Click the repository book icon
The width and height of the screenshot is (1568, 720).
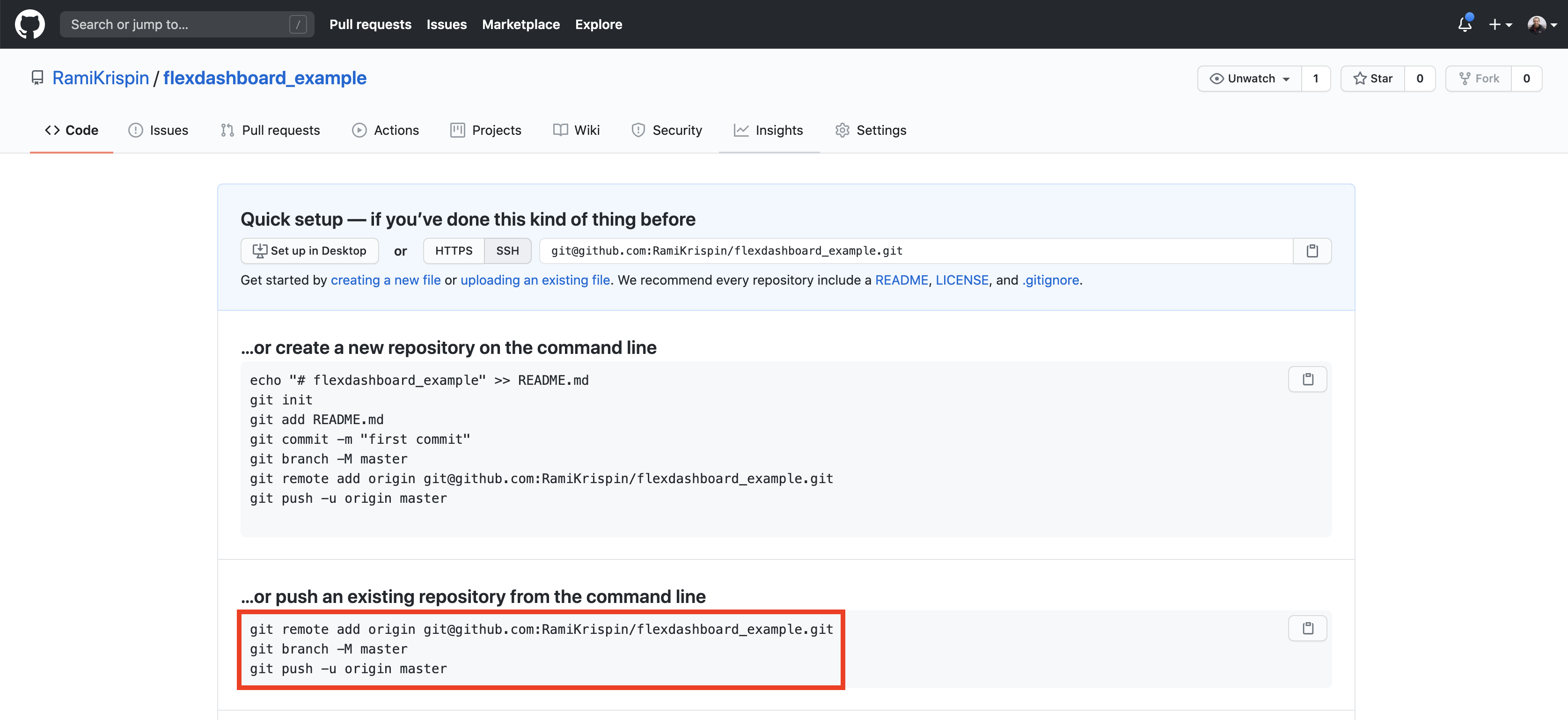point(37,78)
